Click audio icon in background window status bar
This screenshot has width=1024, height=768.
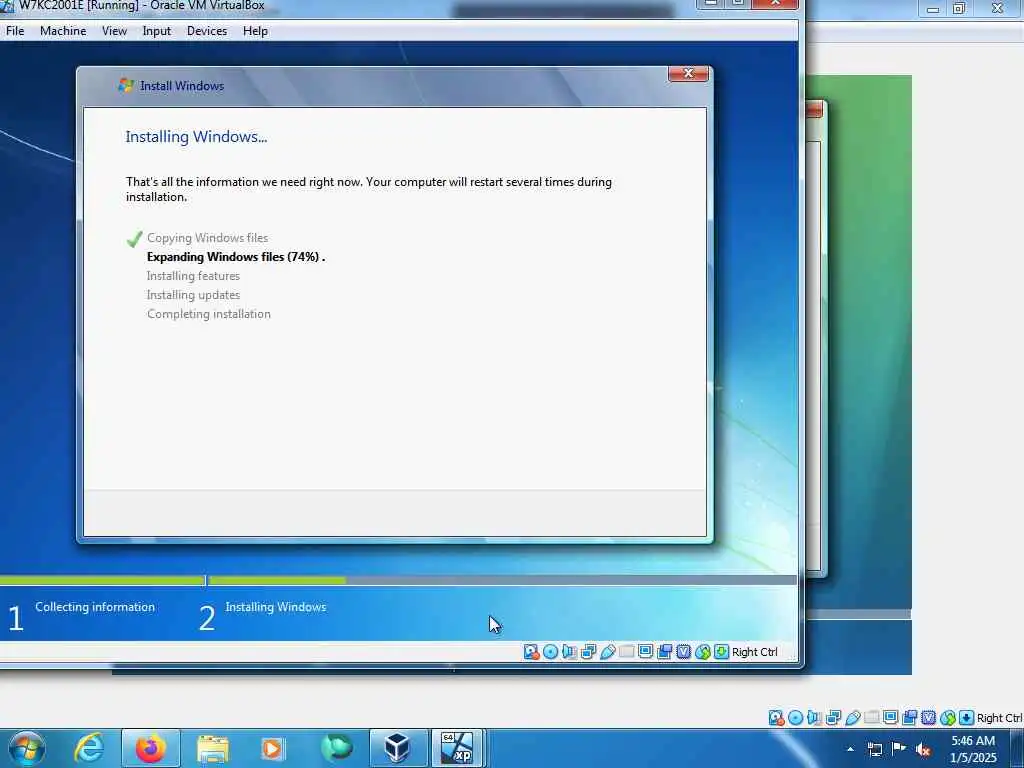[x=814, y=718]
